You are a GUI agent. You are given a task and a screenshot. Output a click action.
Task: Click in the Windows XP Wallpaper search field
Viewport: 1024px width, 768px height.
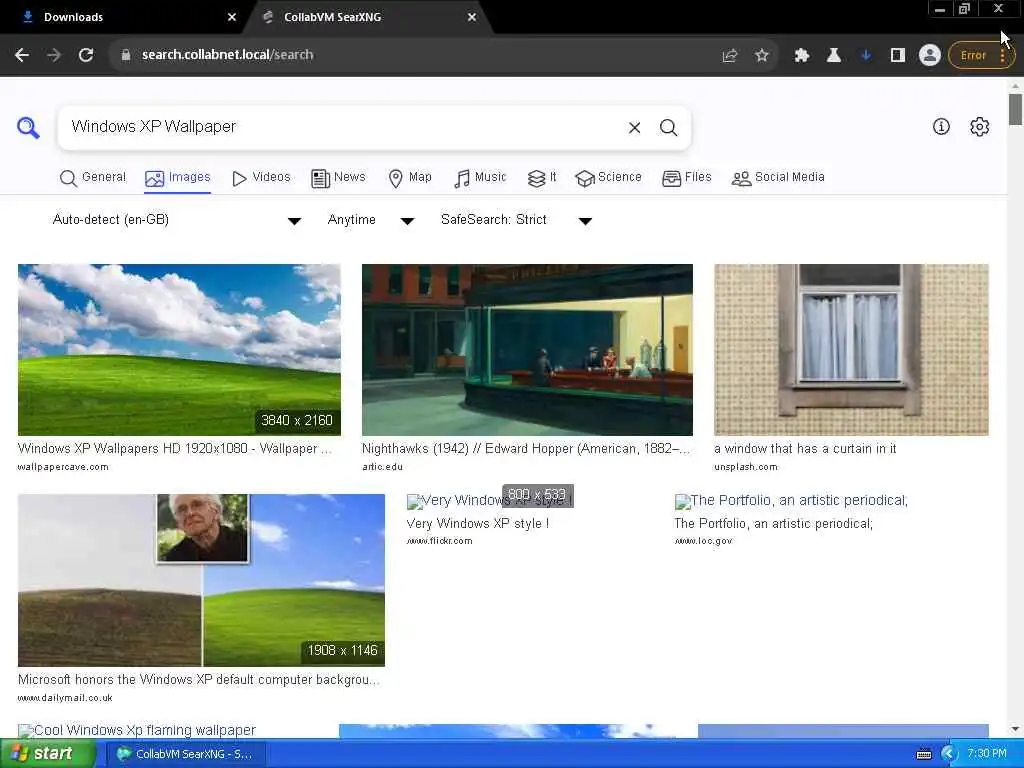pyautogui.click(x=340, y=127)
